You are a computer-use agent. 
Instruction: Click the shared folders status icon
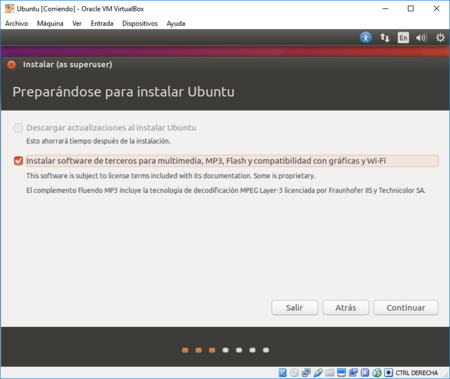(330, 372)
